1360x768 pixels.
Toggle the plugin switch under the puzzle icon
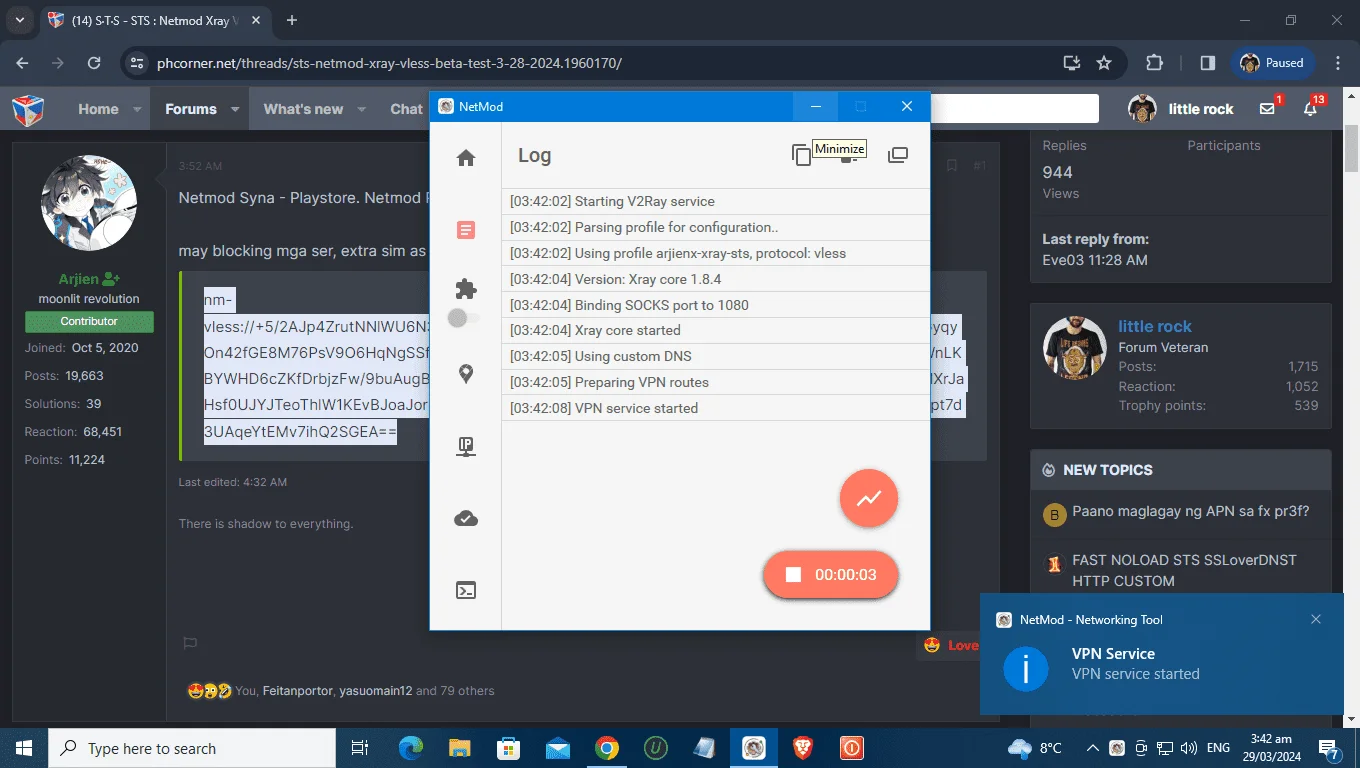(463, 318)
